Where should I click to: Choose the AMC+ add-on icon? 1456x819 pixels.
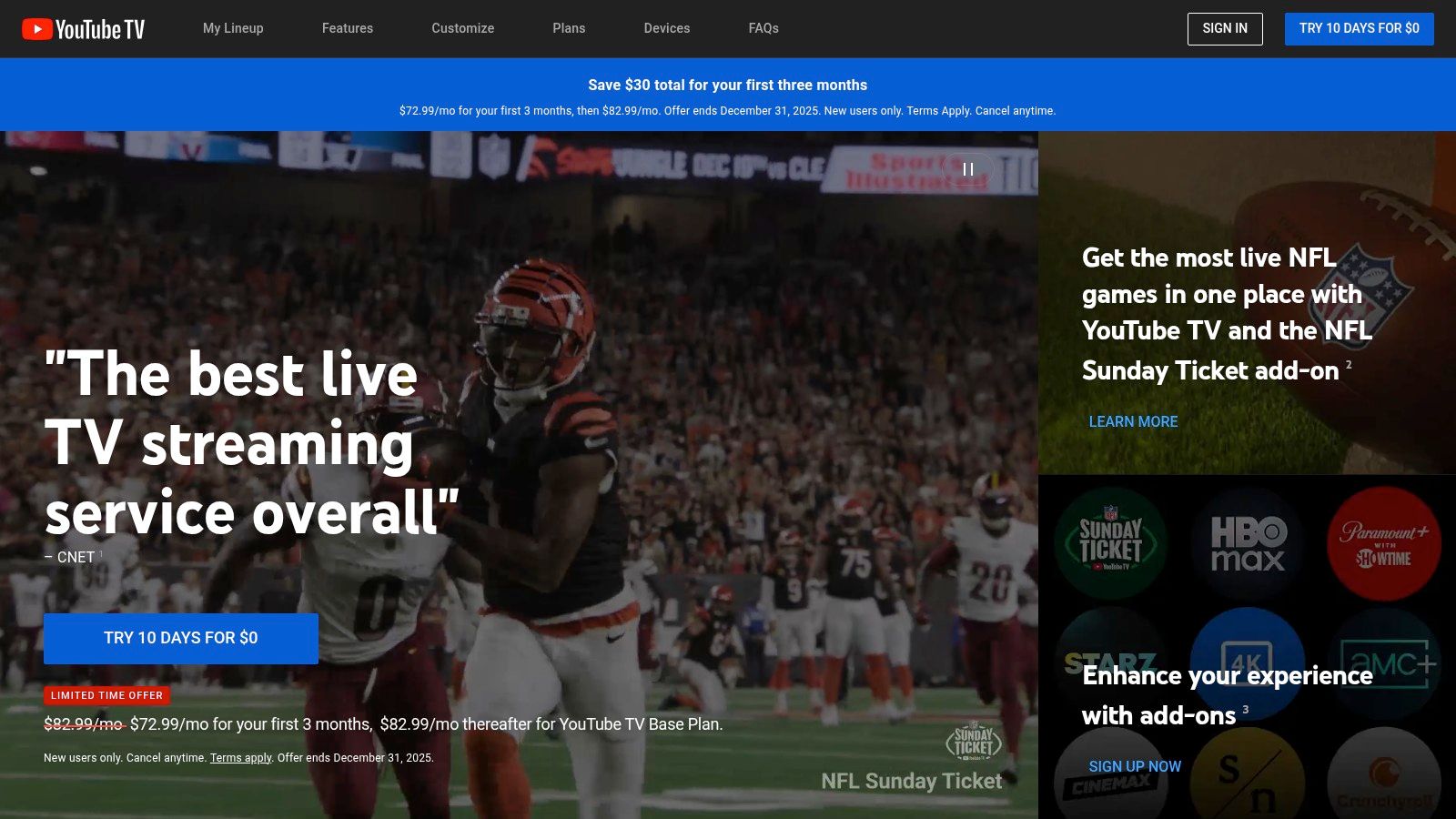pyautogui.click(x=1384, y=662)
